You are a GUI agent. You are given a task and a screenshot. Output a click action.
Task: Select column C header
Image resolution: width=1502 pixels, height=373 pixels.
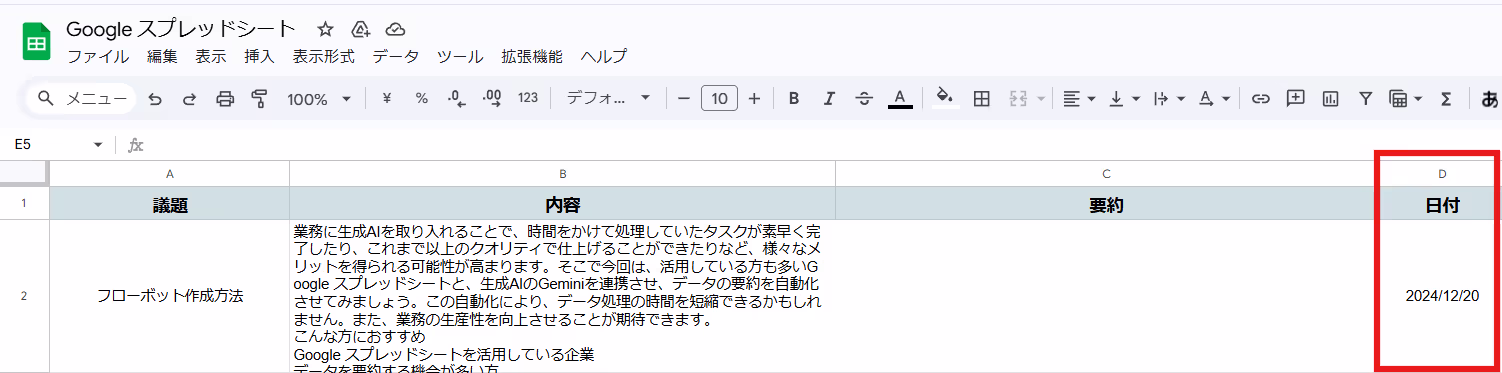(x=1106, y=174)
